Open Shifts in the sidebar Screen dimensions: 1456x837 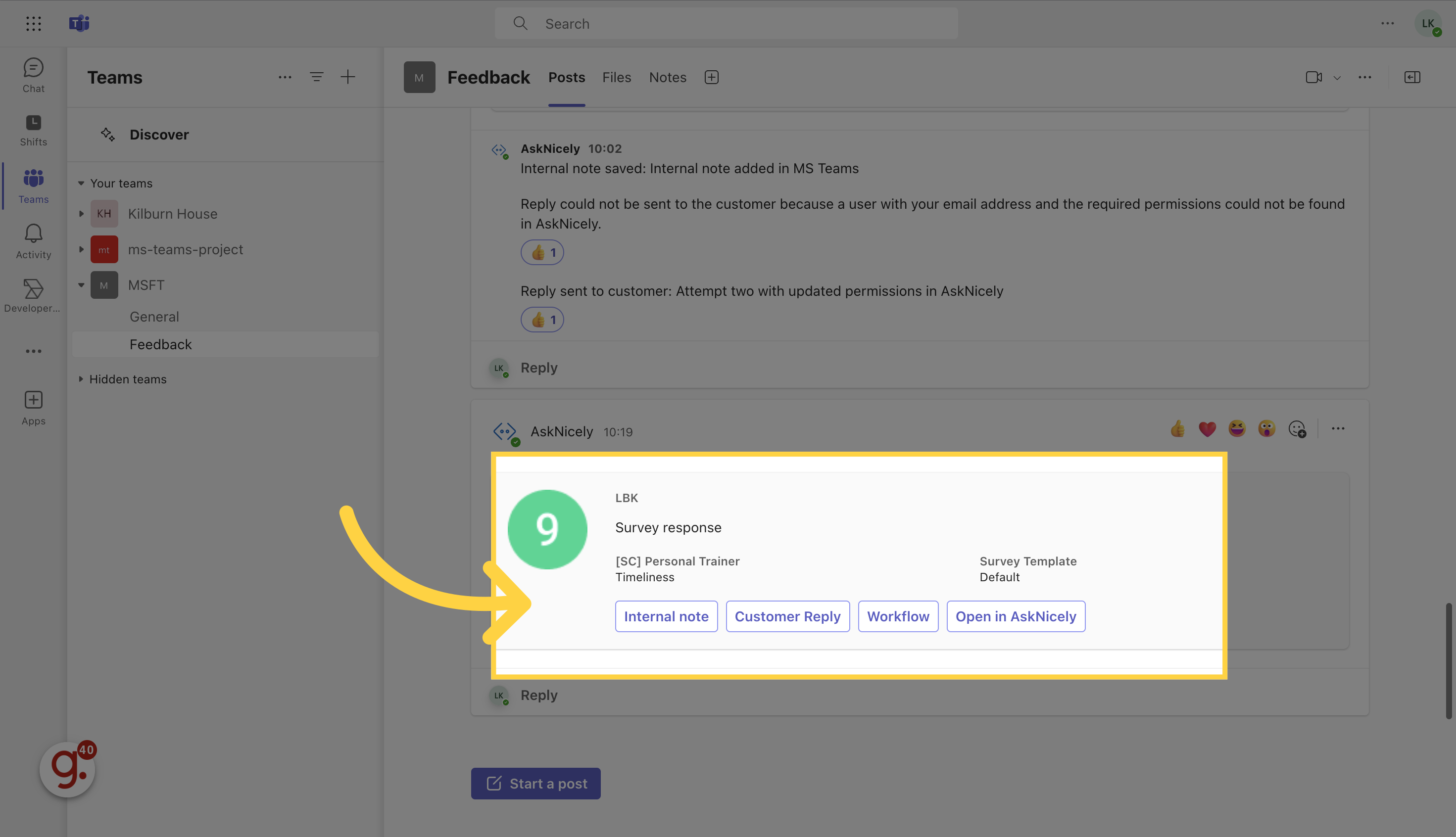coord(33,131)
